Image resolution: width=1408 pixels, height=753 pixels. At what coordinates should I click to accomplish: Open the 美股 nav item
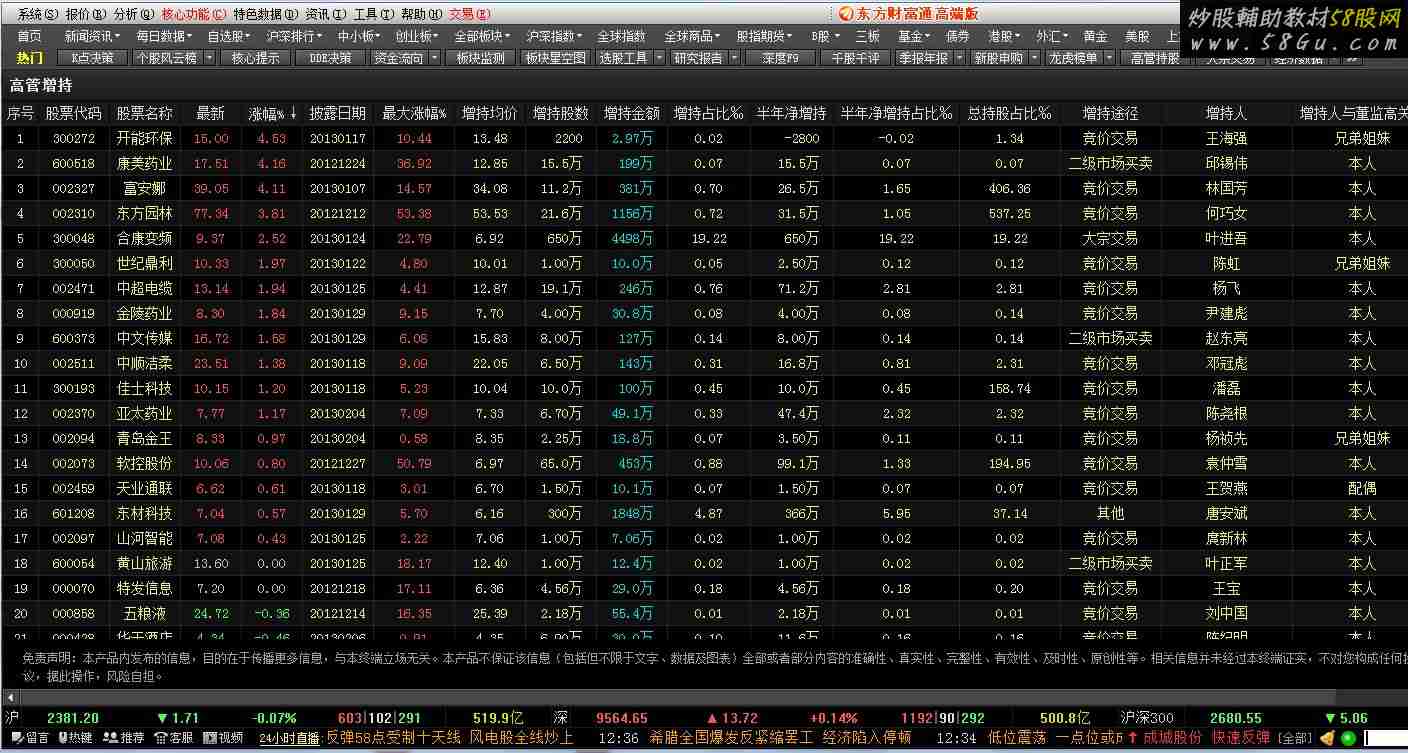point(1138,36)
